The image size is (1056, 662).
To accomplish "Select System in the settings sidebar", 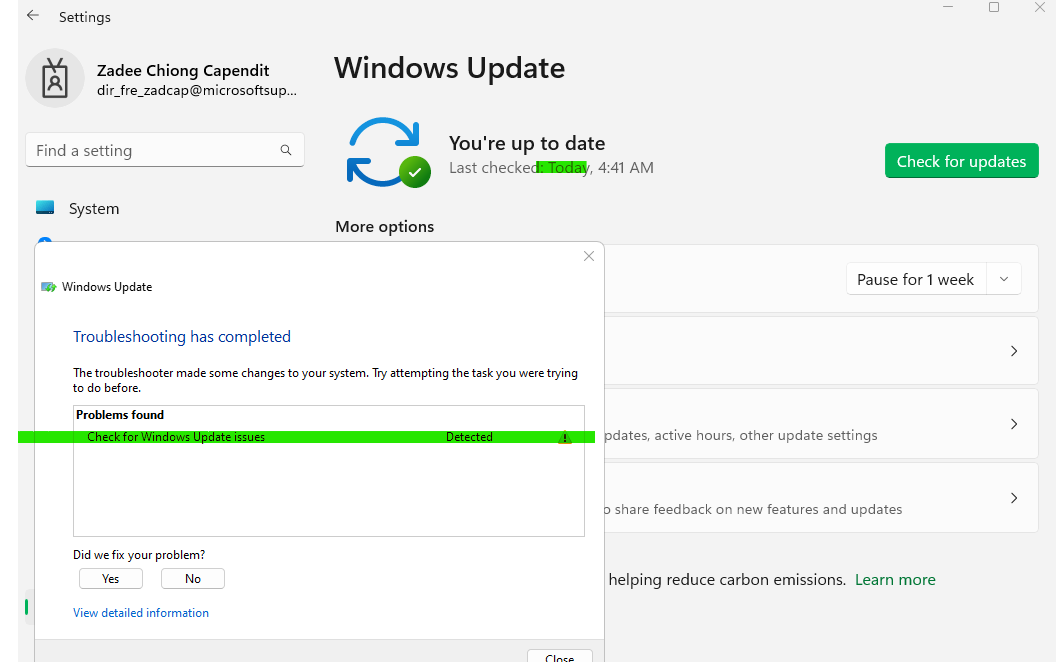I will tap(94, 209).
